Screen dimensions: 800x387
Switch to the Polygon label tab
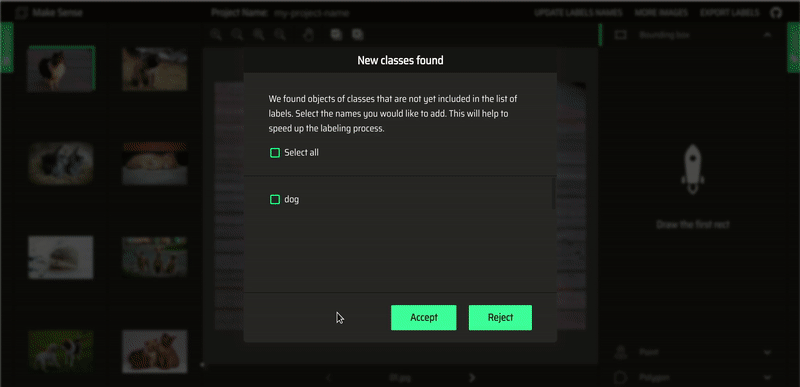(693, 378)
